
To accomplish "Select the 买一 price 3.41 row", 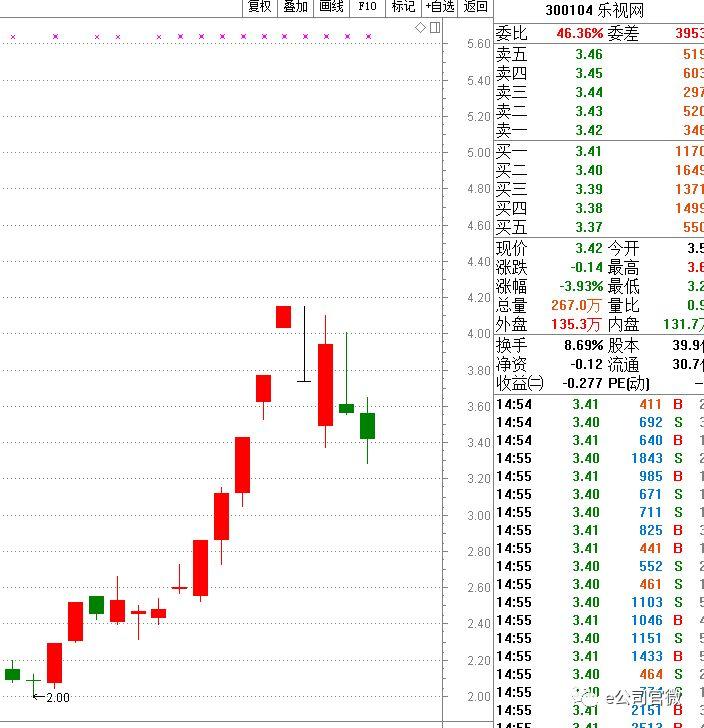I will point(599,151).
